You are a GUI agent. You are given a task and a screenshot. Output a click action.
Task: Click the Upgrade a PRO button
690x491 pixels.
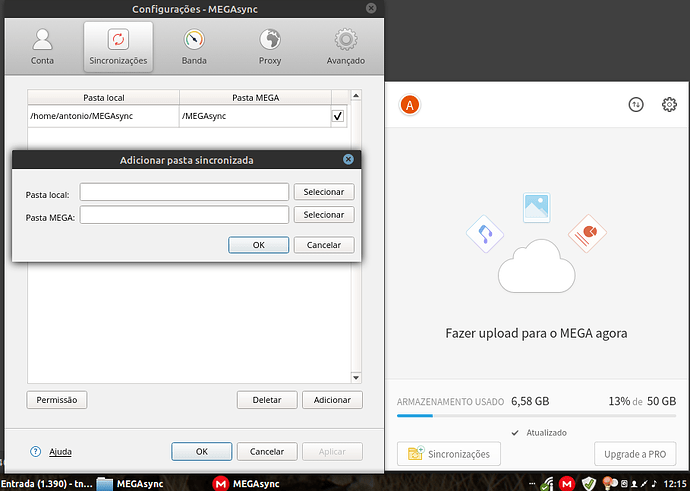click(635, 454)
